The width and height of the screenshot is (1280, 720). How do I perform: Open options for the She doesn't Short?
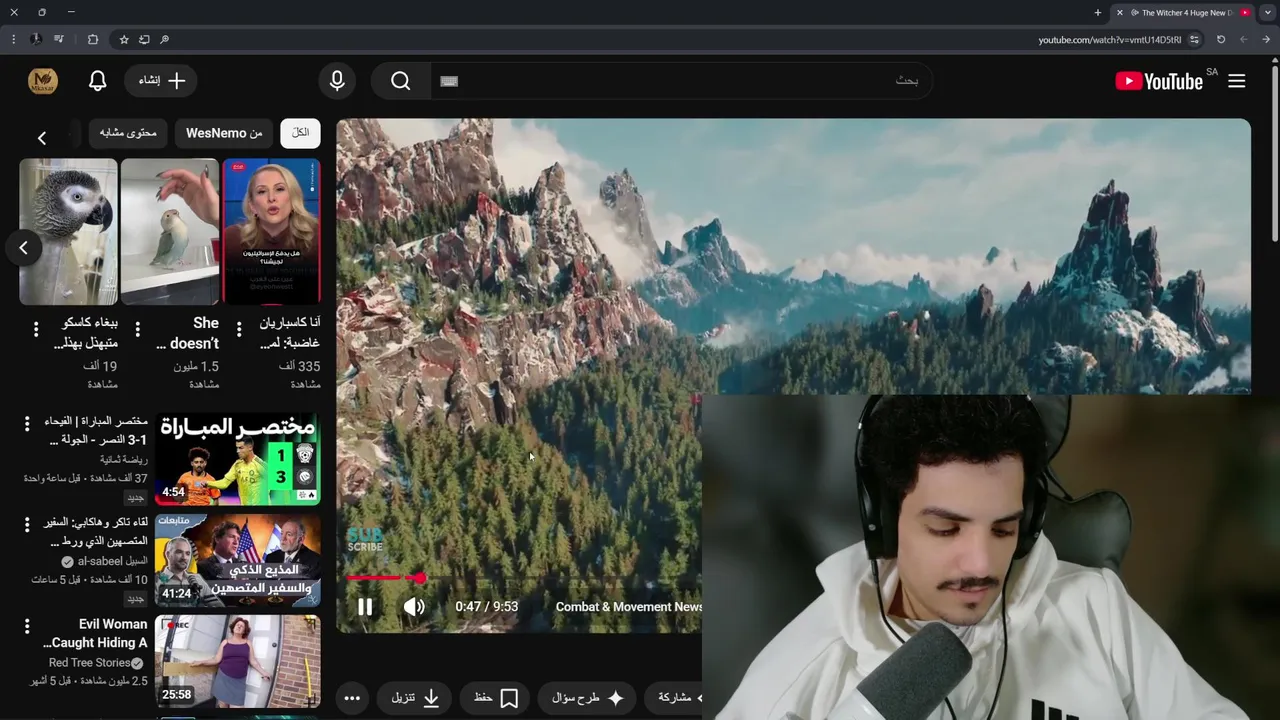tap(137, 329)
